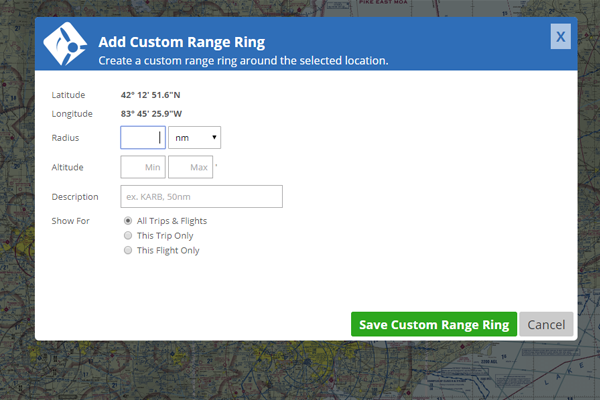Click the latitude value 42° 12' 51.6"N
The width and height of the screenshot is (600, 400).
pyautogui.click(x=157, y=95)
